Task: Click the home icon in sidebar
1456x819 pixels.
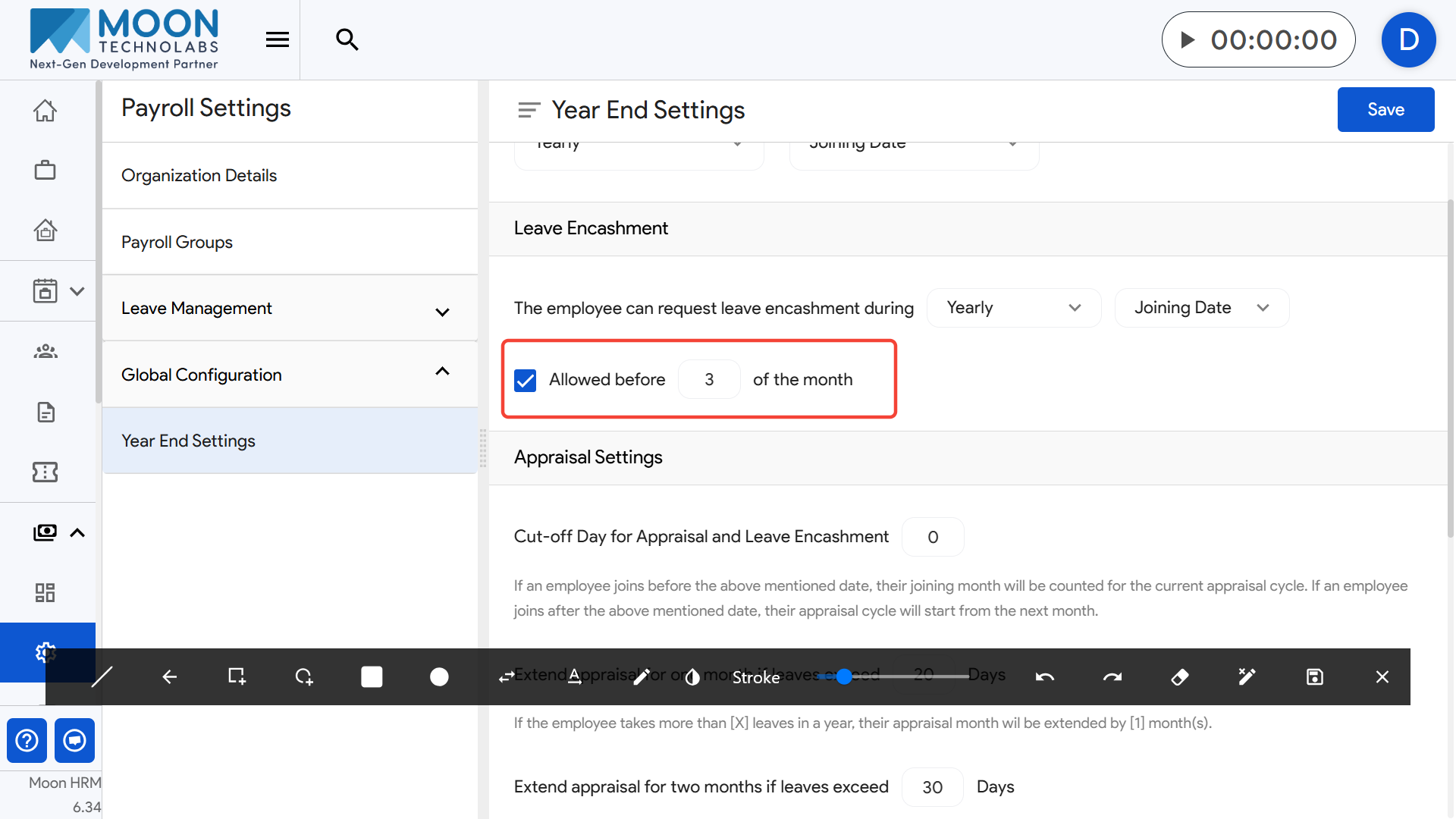Action: [45, 111]
